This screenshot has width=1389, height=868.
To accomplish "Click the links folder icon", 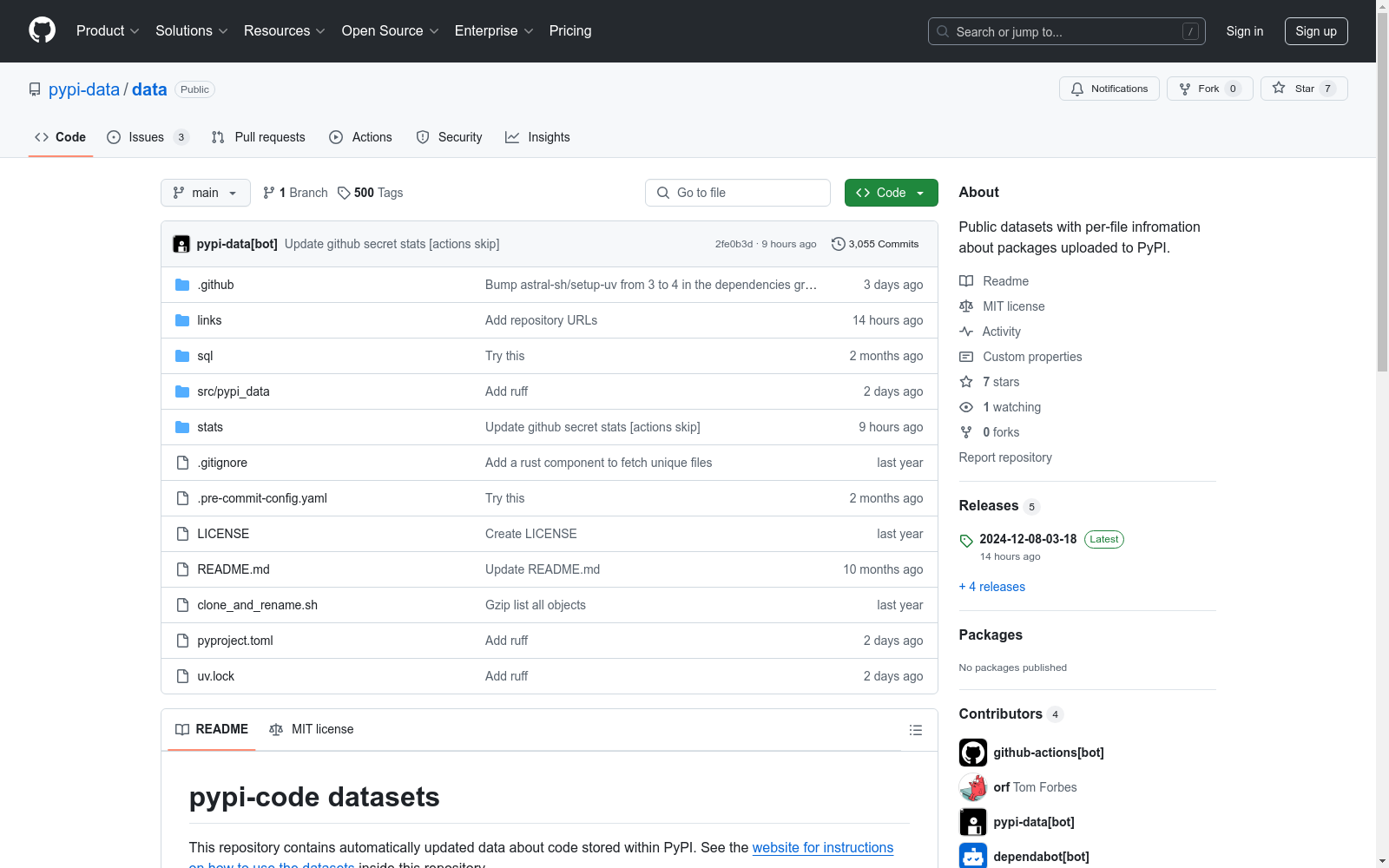I will [182, 320].
